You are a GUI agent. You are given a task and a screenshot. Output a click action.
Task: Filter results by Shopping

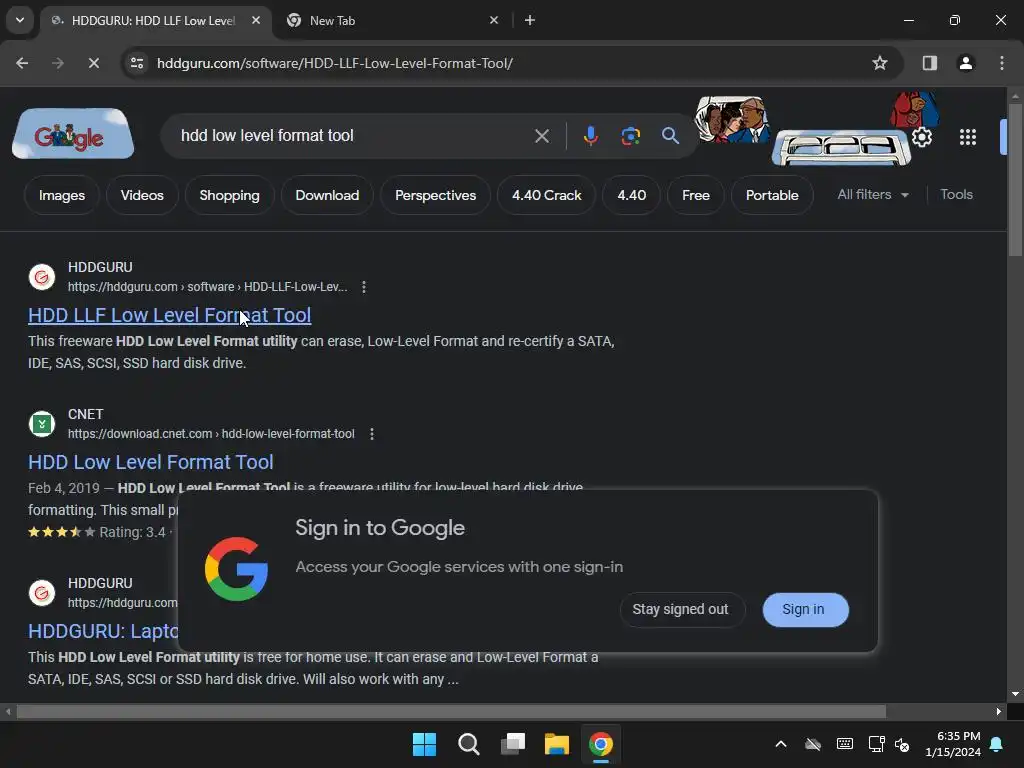tap(229, 195)
